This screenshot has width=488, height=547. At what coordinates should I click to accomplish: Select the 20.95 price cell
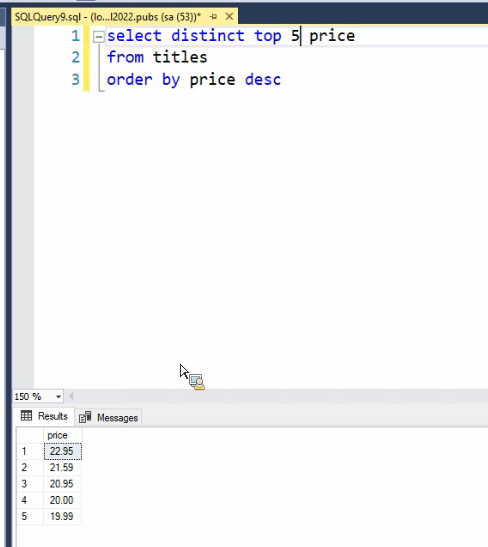(63, 484)
